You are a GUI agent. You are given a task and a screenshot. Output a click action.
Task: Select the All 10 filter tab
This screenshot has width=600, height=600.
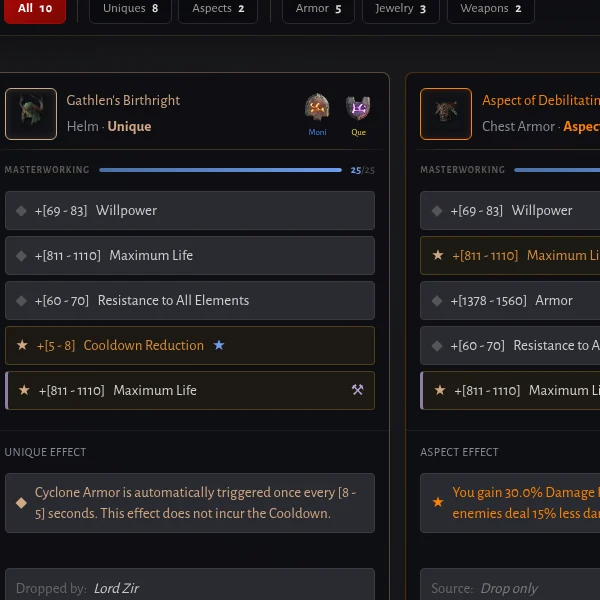35,9
